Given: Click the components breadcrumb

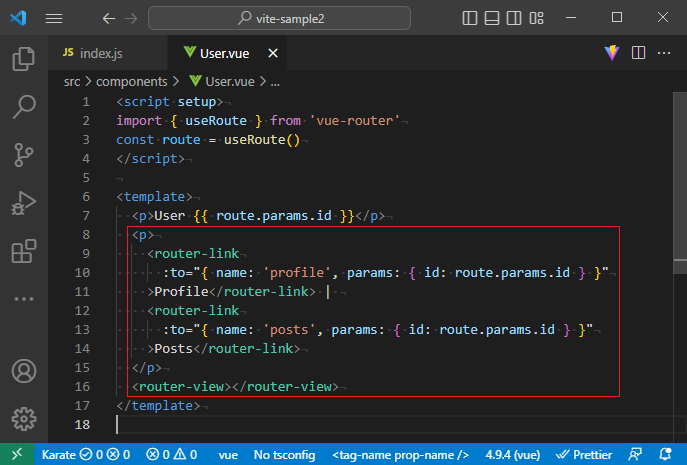Looking at the screenshot, I should click(x=131, y=82).
